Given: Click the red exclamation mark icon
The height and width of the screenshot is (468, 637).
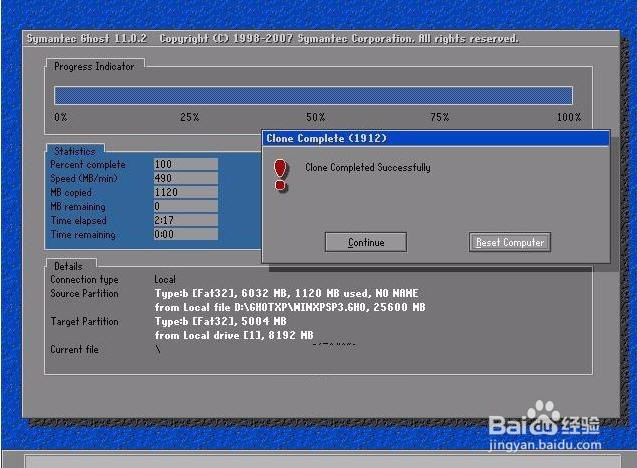Looking at the screenshot, I should [280, 175].
